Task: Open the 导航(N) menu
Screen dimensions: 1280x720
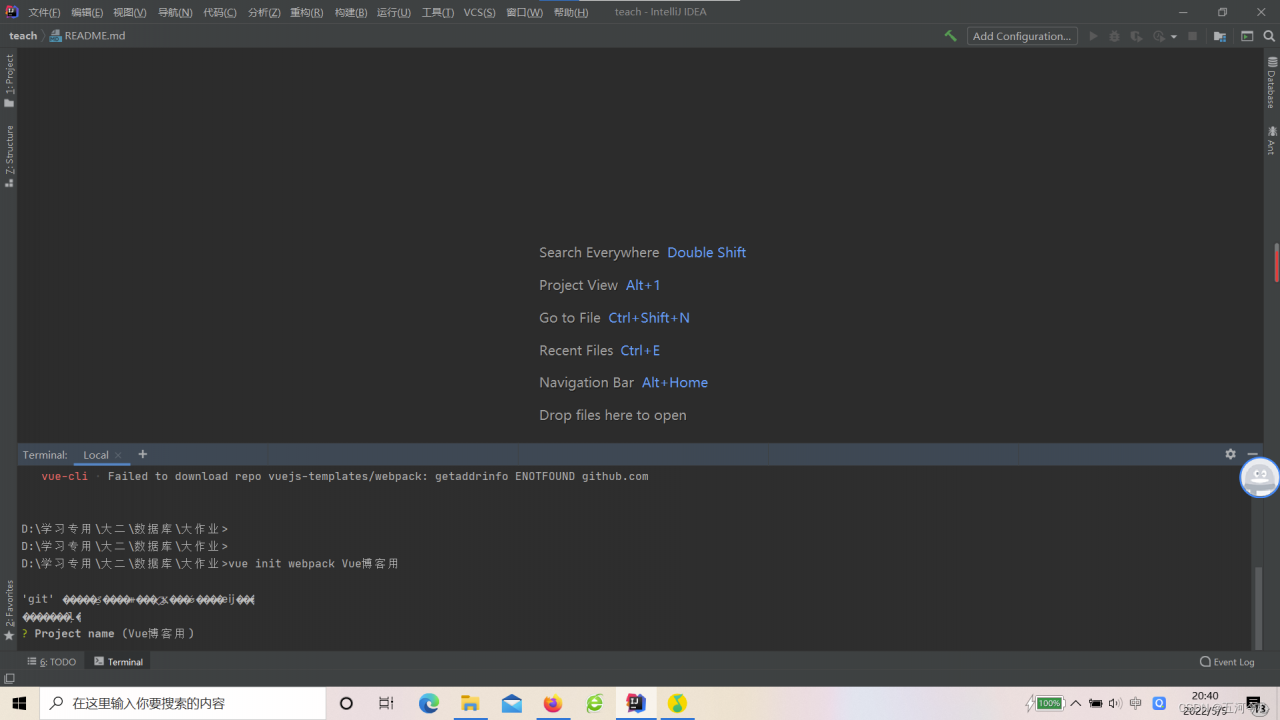Action: 175,12
